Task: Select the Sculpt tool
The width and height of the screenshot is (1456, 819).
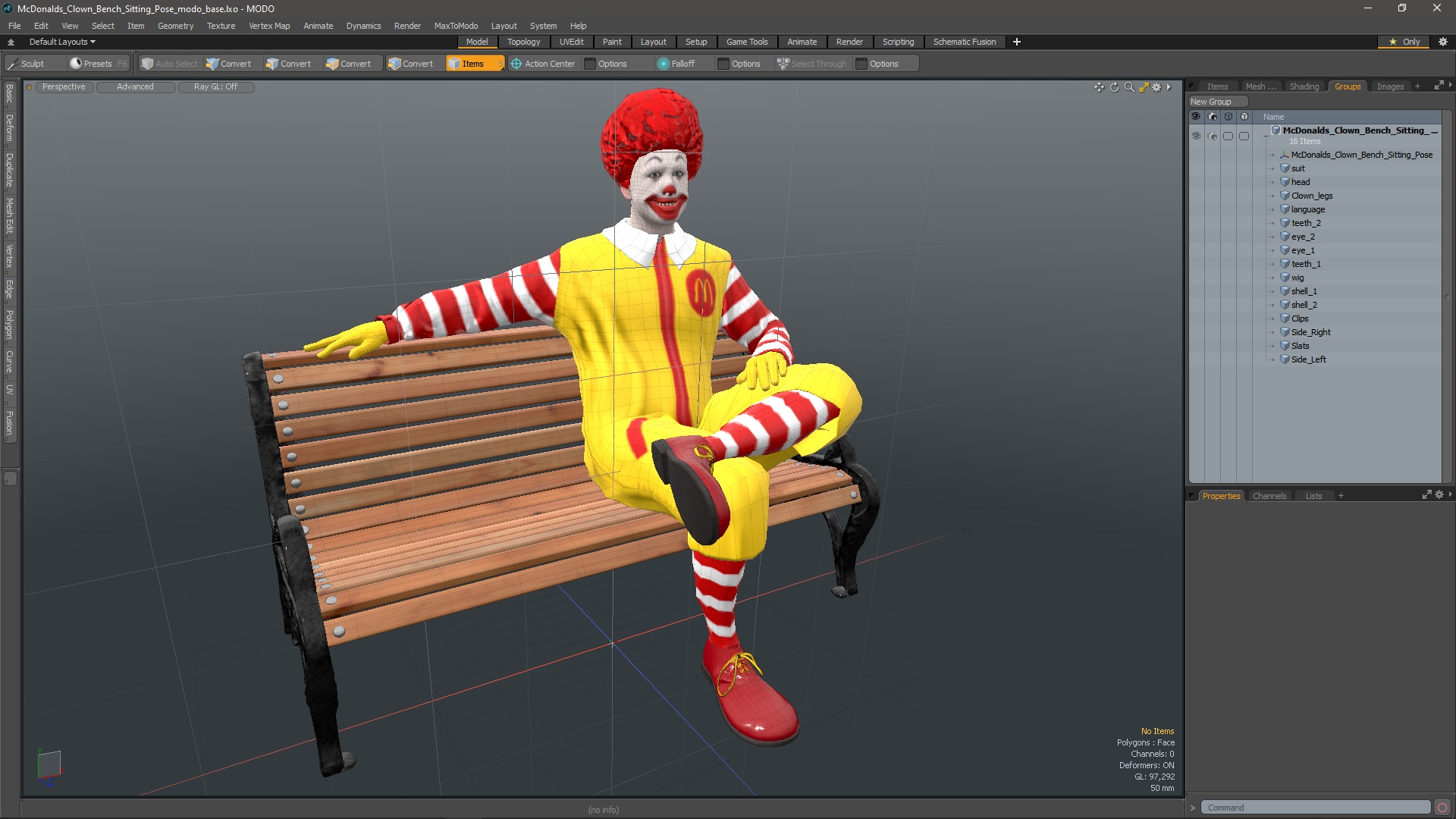Action: [26, 64]
